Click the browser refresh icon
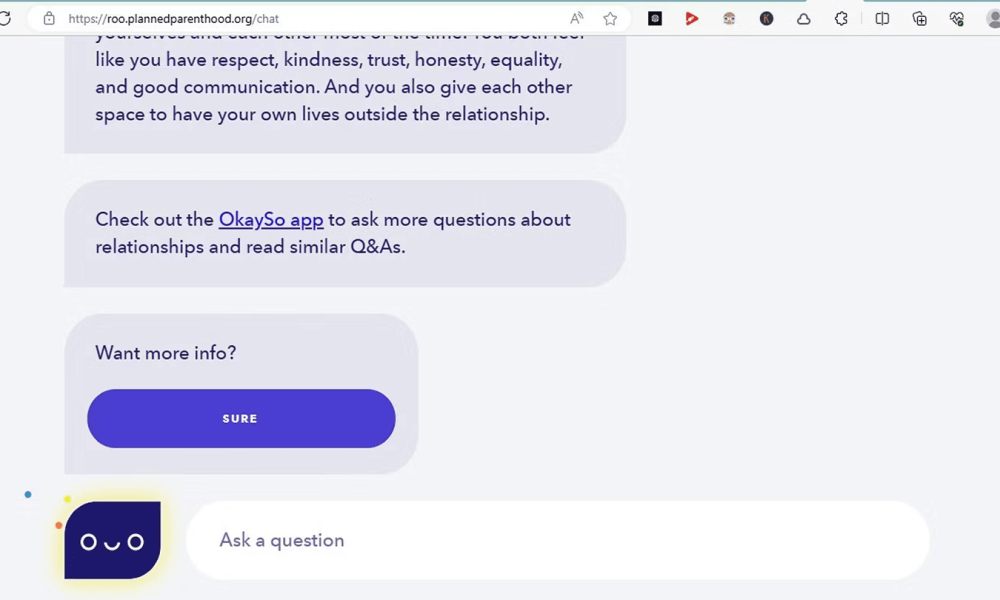The image size is (1000, 600). (5, 18)
